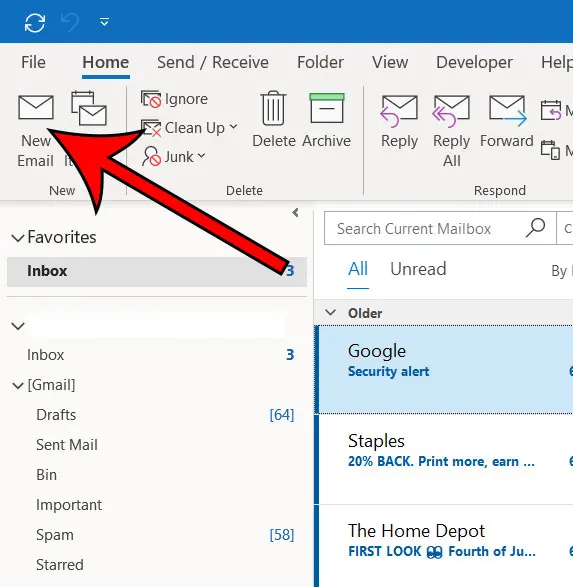Open the Folder ribbon tab

[x=320, y=62]
